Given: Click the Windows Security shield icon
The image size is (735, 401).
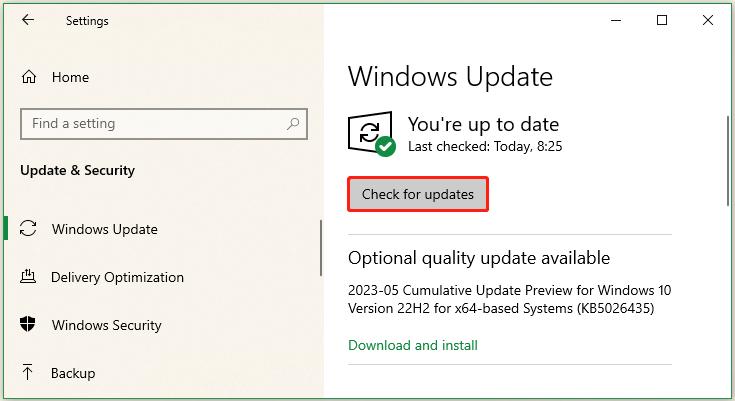Looking at the screenshot, I should tap(28, 324).
